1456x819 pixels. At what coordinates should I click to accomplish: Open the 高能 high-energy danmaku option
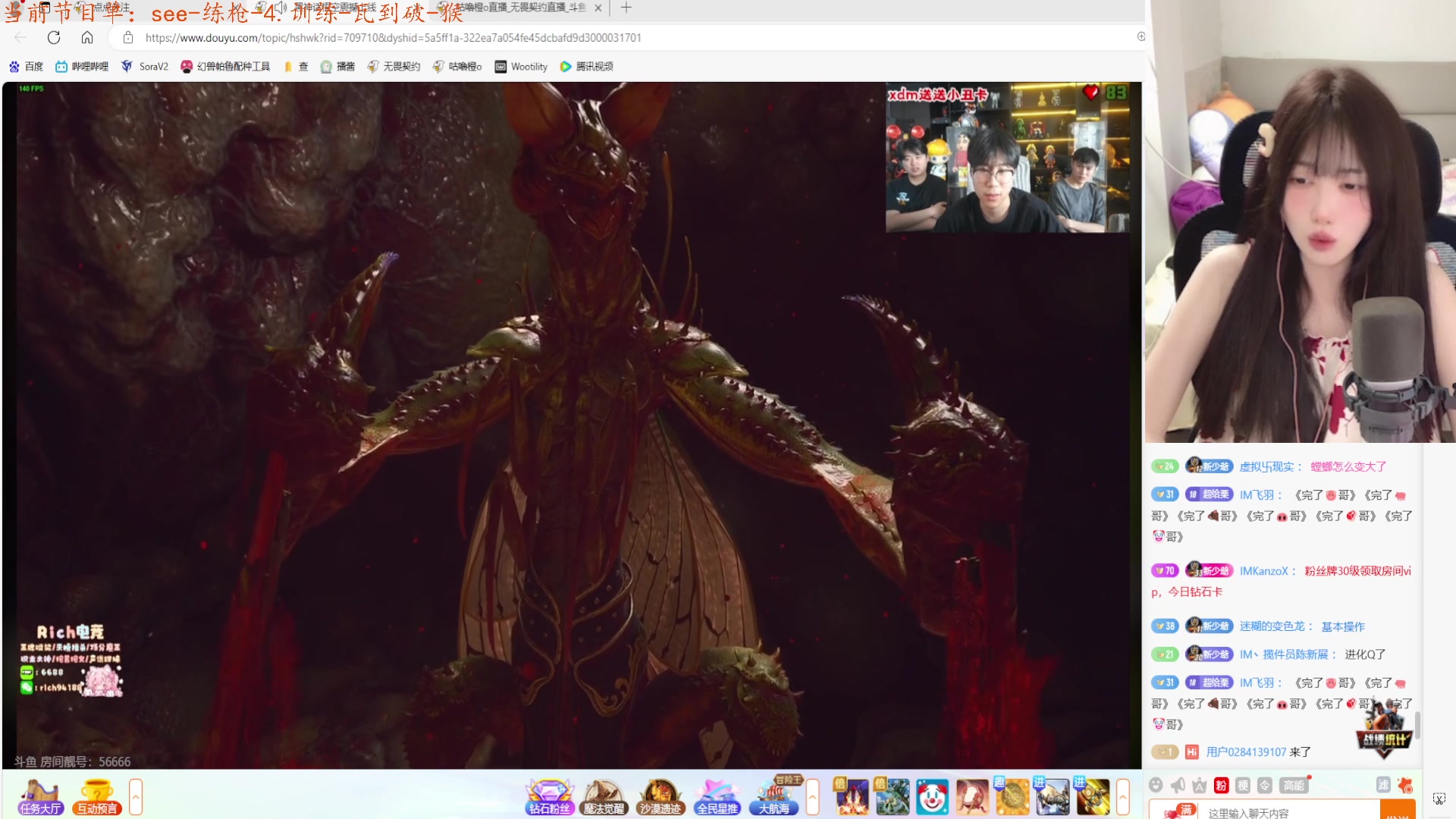[x=1293, y=785]
